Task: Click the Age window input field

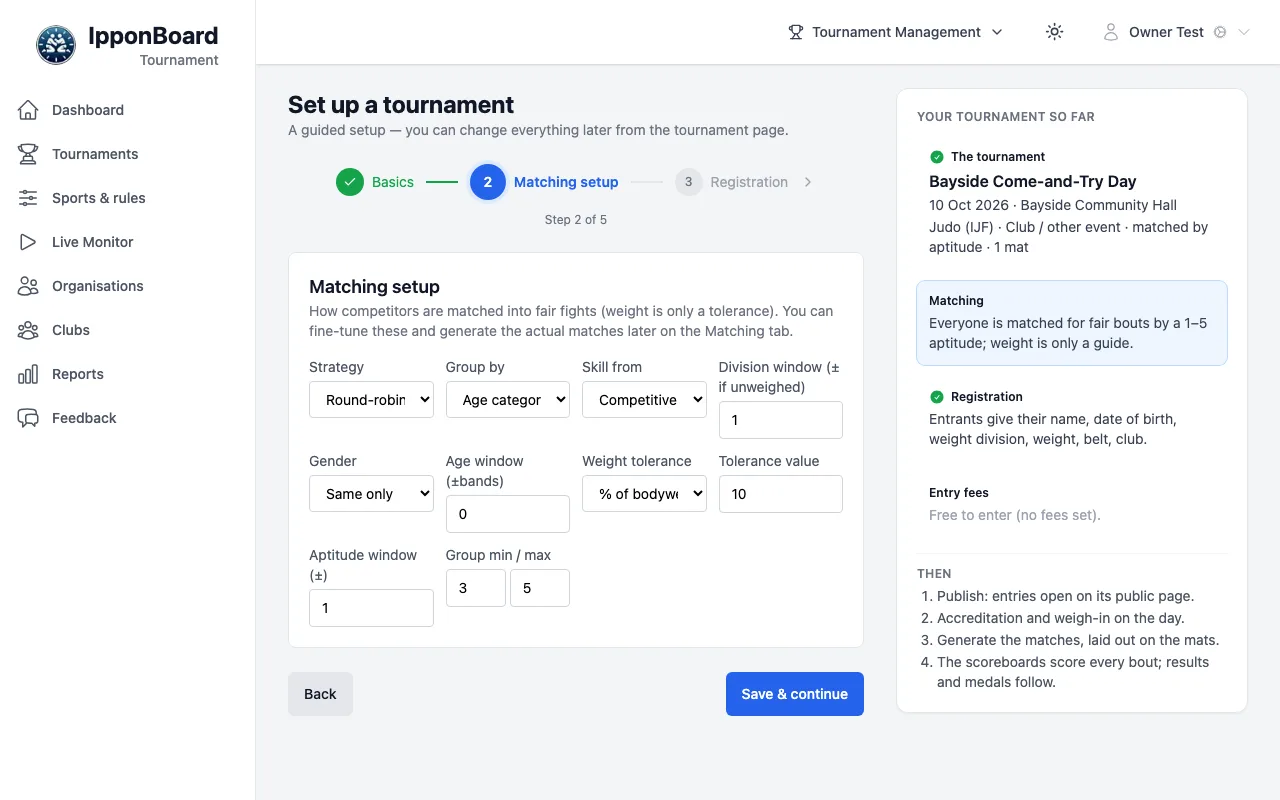Action: [x=508, y=514]
